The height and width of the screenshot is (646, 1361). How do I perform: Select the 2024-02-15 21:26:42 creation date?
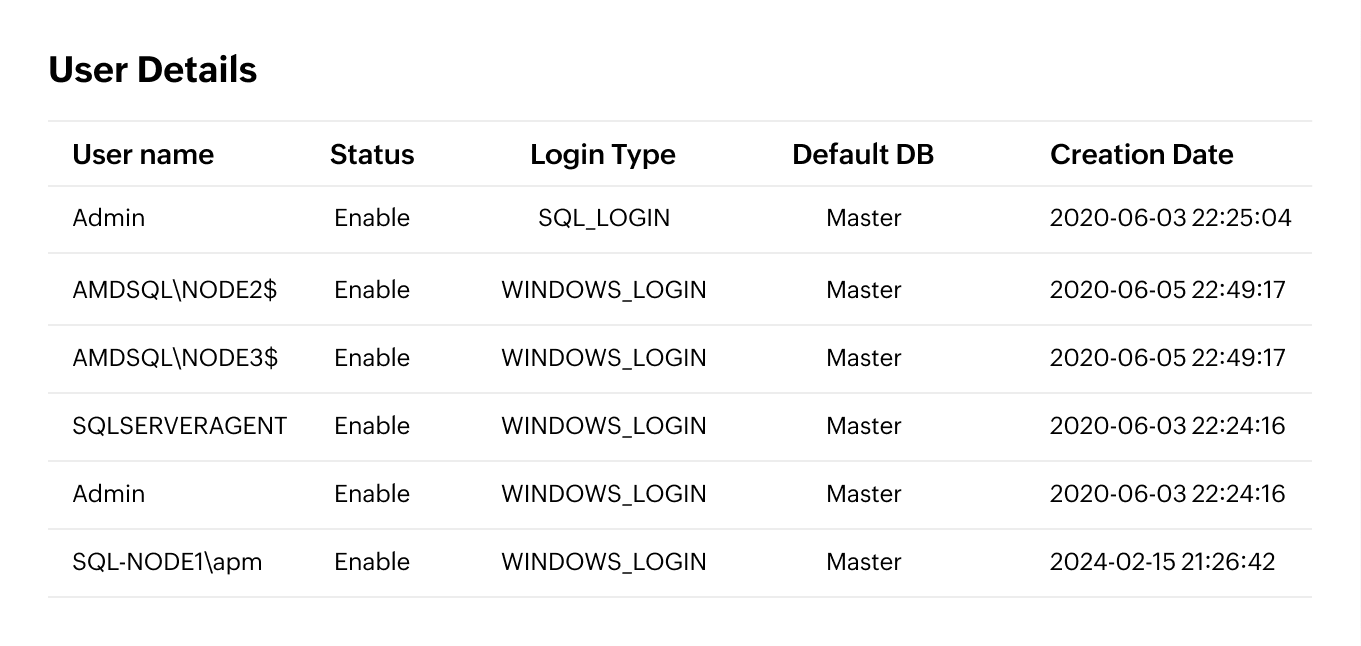click(1162, 562)
